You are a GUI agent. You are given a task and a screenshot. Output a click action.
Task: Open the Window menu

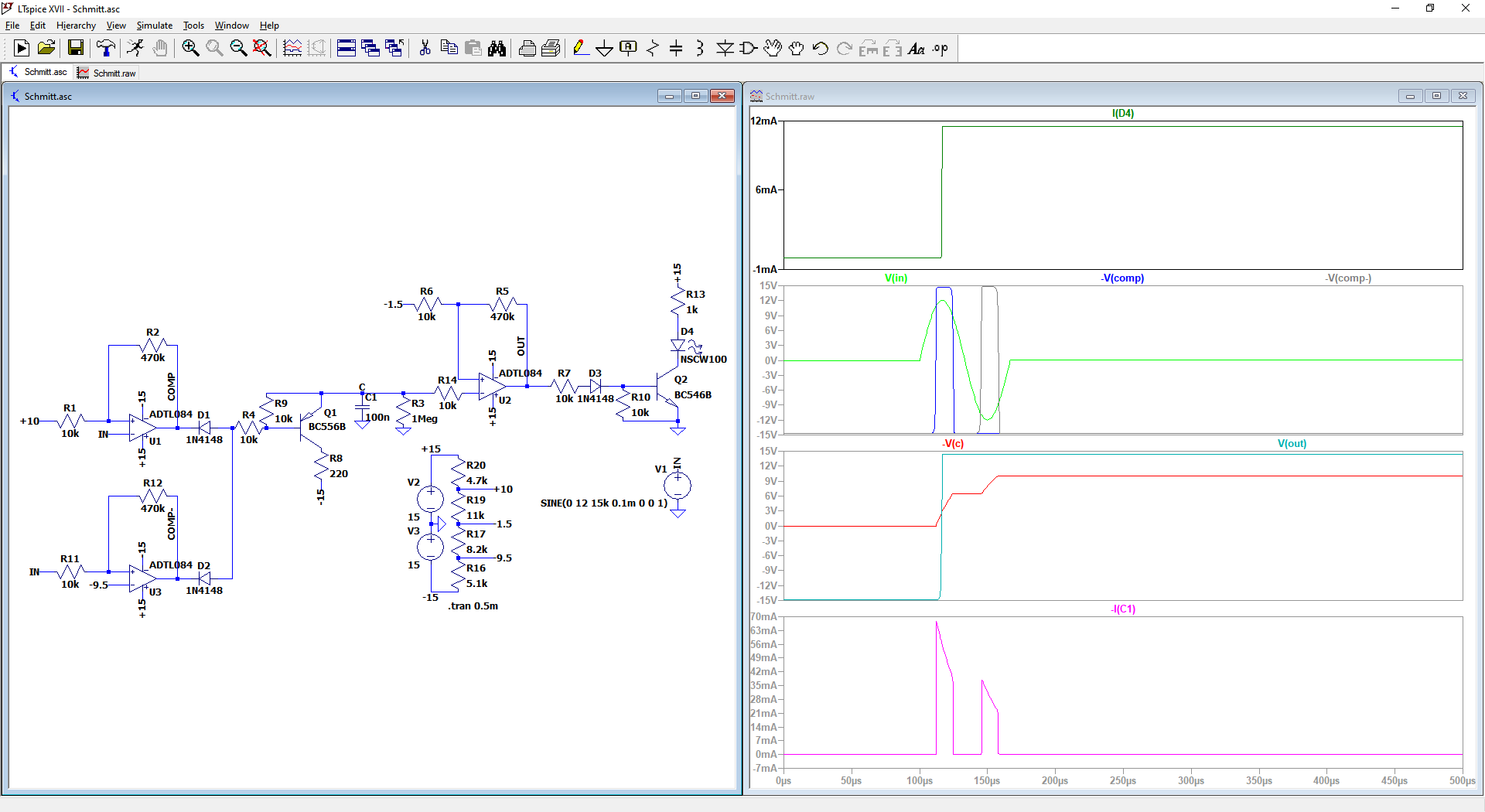point(231,26)
